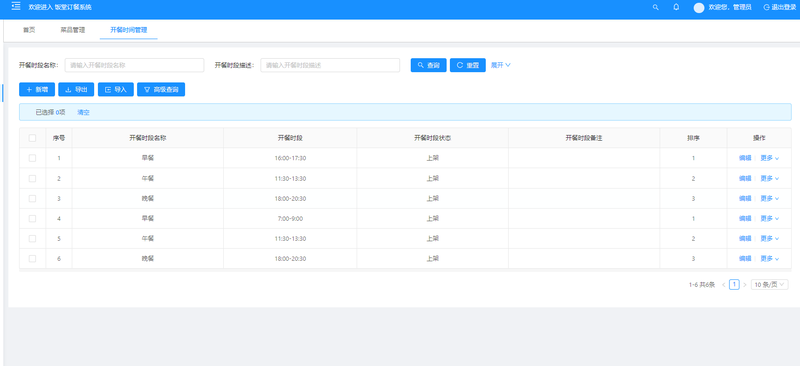This screenshot has height=366, width=800.
Task: Open the notification bell icon
Action: 676,7
